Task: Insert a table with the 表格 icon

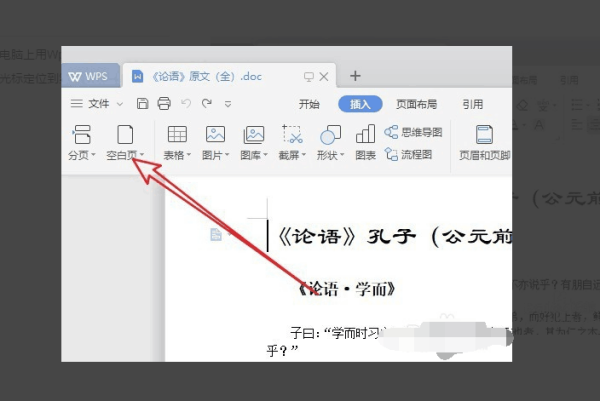Action: (x=177, y=134)
